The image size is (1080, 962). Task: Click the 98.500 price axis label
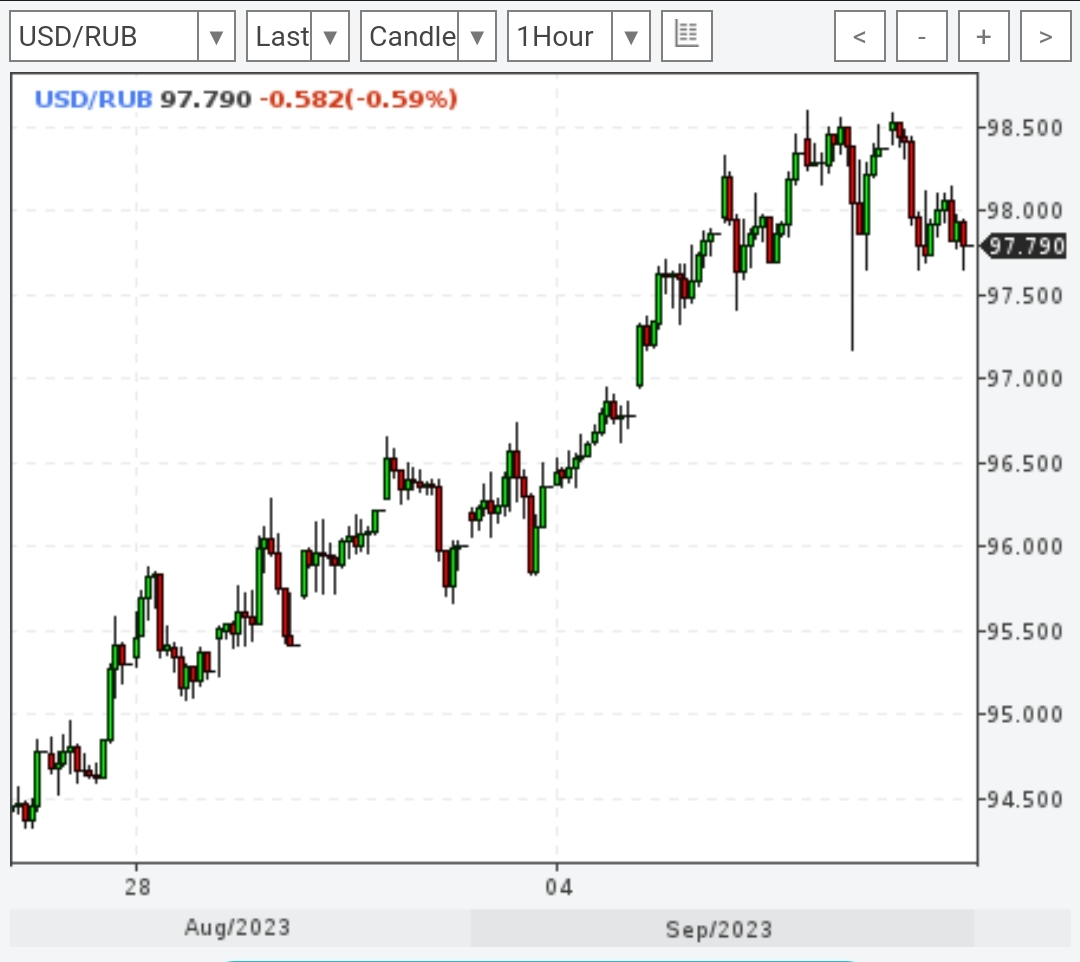click(1023, 127)
